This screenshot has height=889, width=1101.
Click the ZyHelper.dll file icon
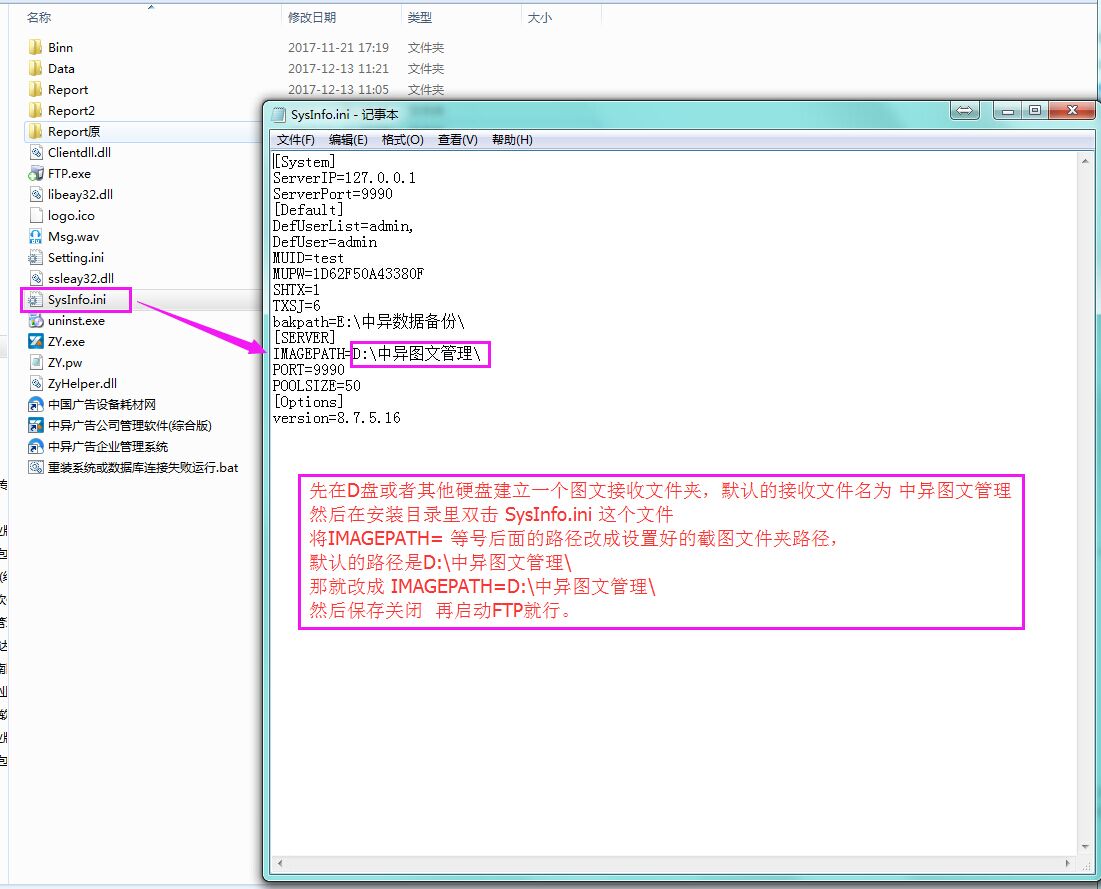point(36,383)
